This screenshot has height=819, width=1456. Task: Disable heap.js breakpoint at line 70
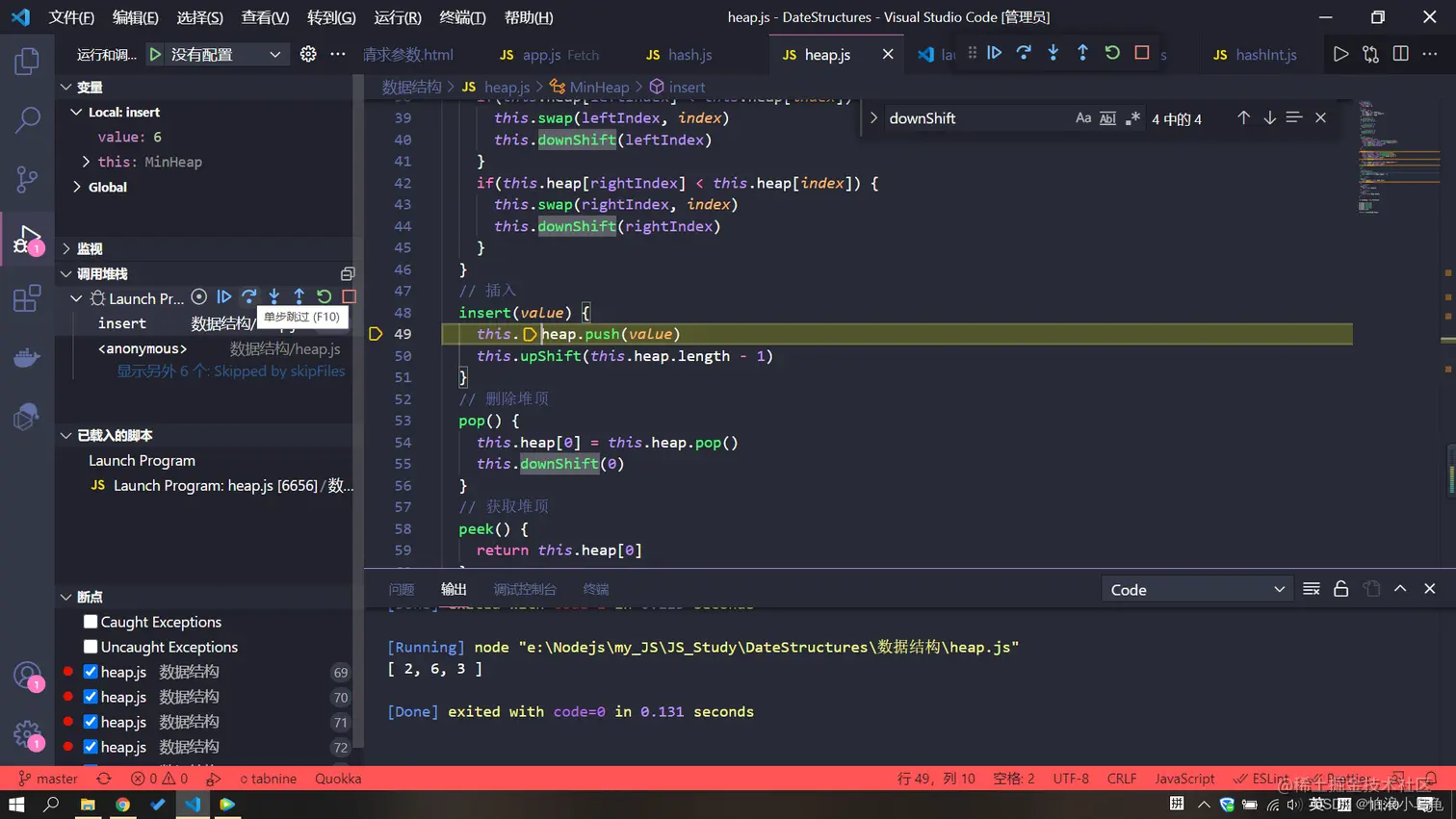pos(91,697)
